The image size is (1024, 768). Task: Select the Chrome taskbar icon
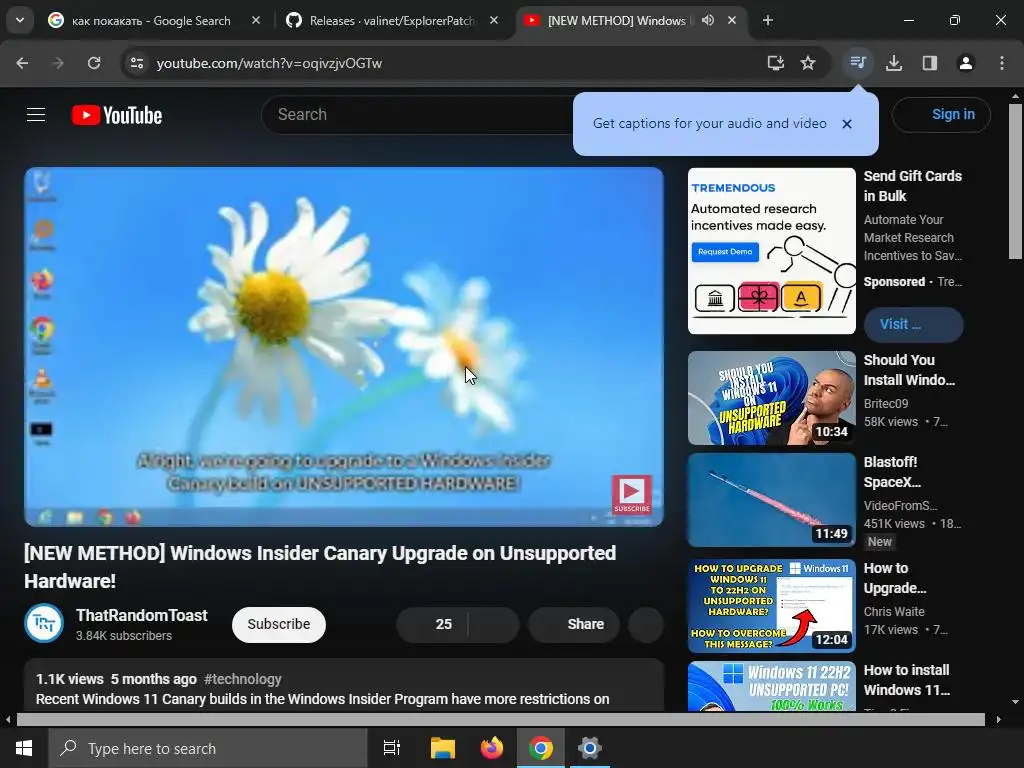pos(541,748)
